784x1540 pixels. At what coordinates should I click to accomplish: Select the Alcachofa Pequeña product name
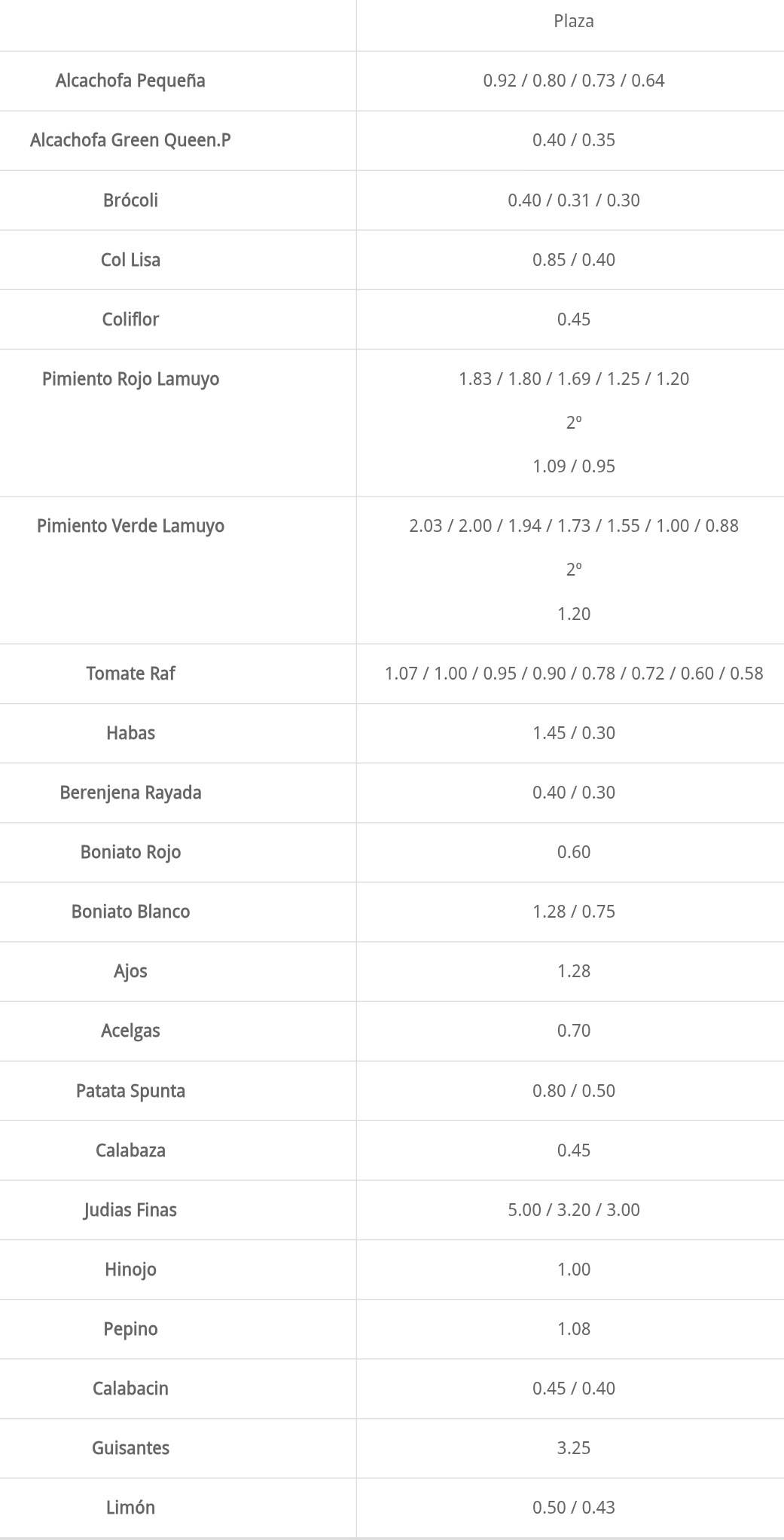coord(130,81)
